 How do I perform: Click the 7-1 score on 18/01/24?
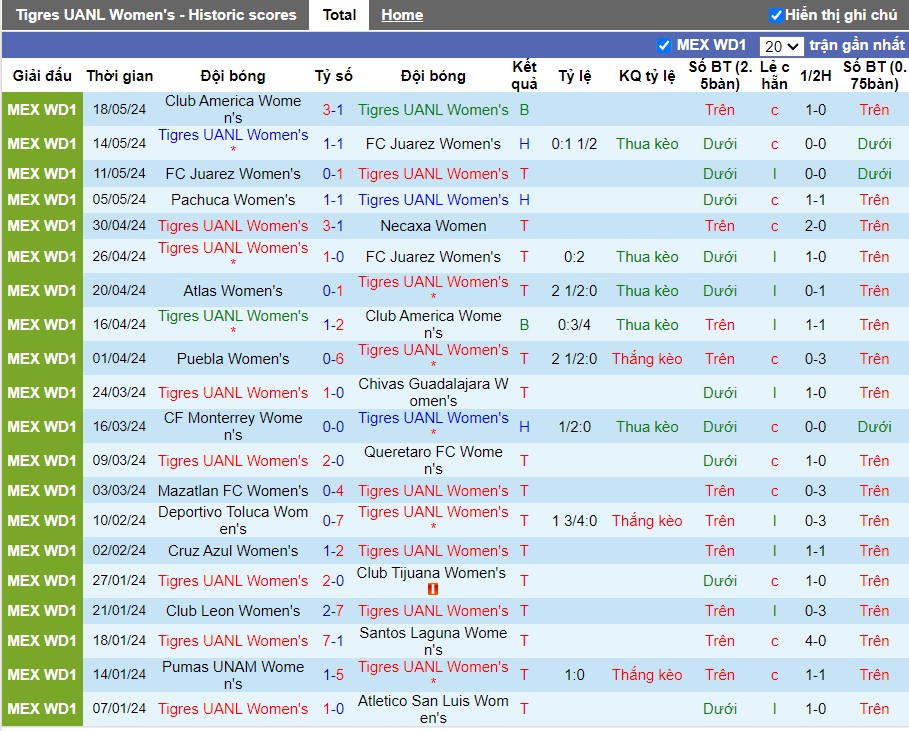333,641
